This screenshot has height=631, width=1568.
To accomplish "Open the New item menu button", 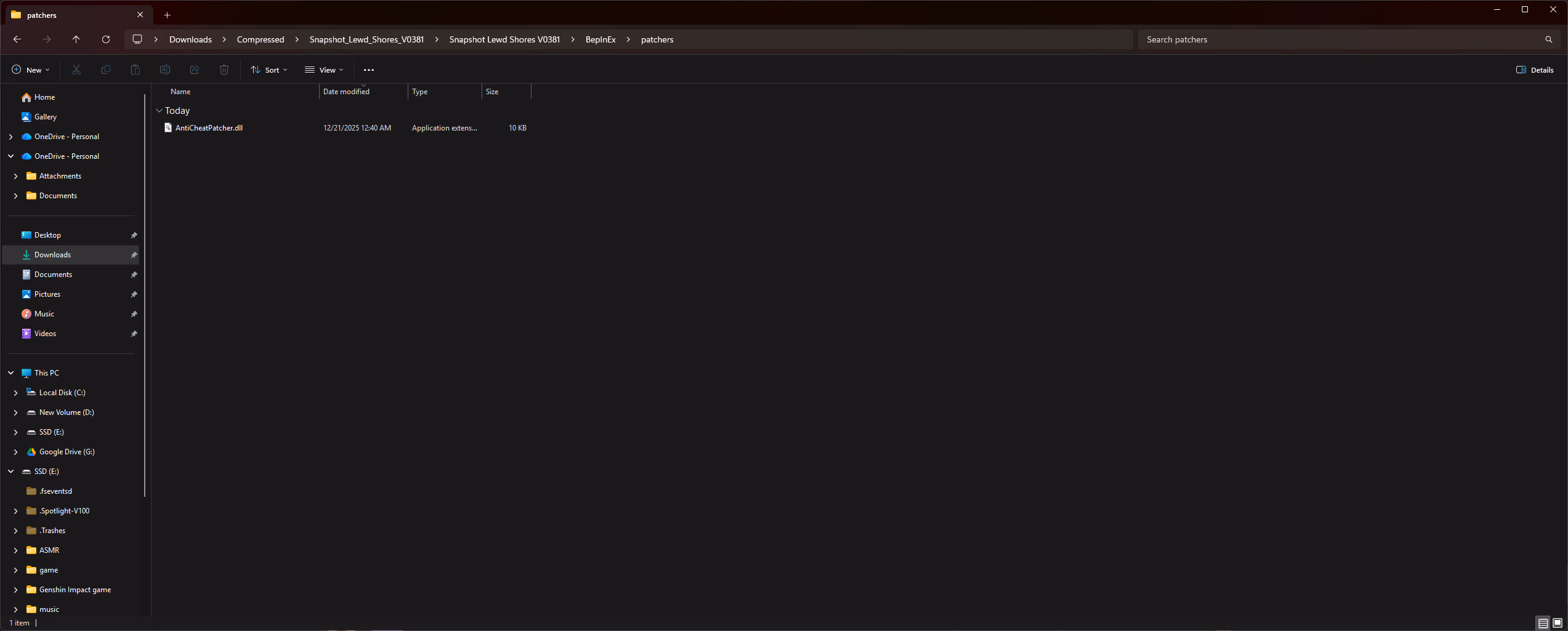I will (31, 70).
